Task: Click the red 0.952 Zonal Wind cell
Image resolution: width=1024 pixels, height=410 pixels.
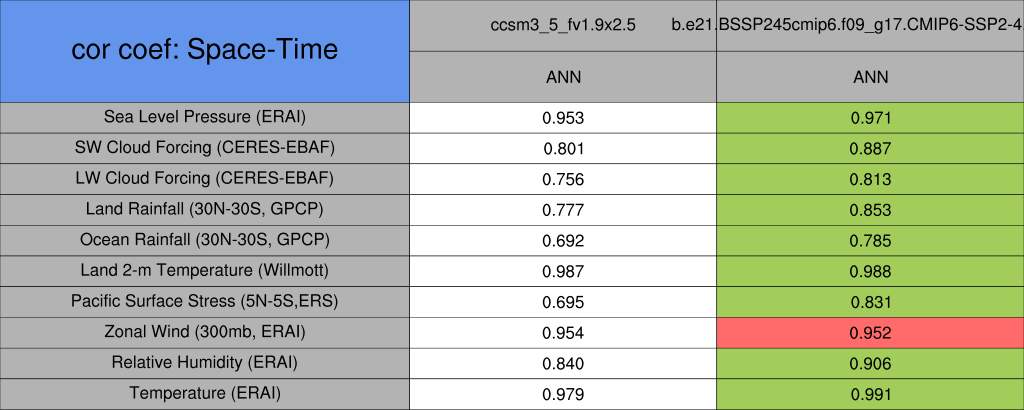Action: pyautogui.click(x=870, y=332)
